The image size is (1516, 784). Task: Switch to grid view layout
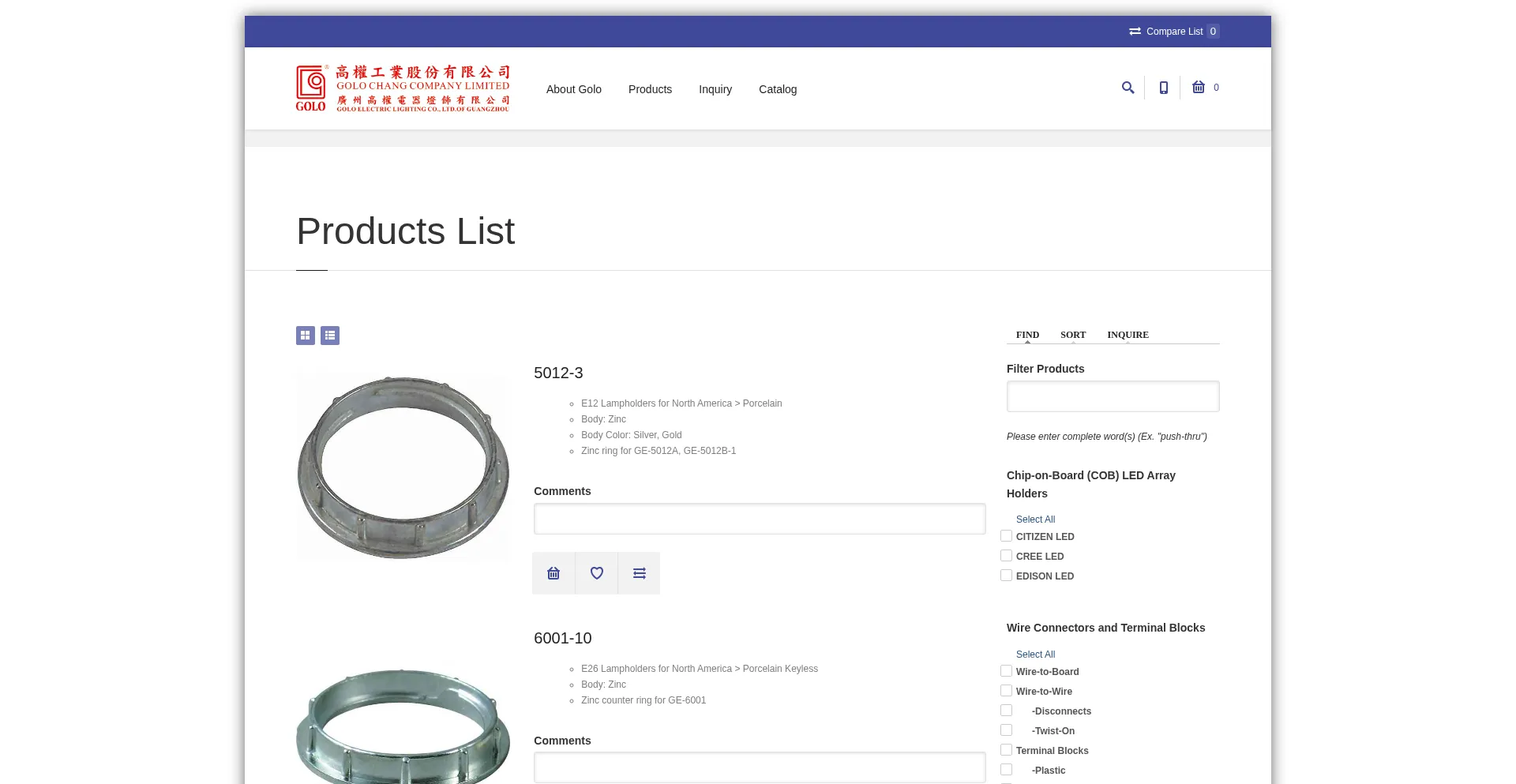coord(306,336)
